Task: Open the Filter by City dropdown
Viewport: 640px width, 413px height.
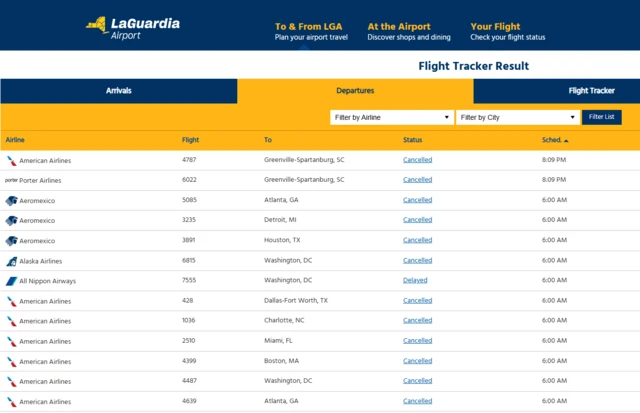Action: click(x=518, y=118)
